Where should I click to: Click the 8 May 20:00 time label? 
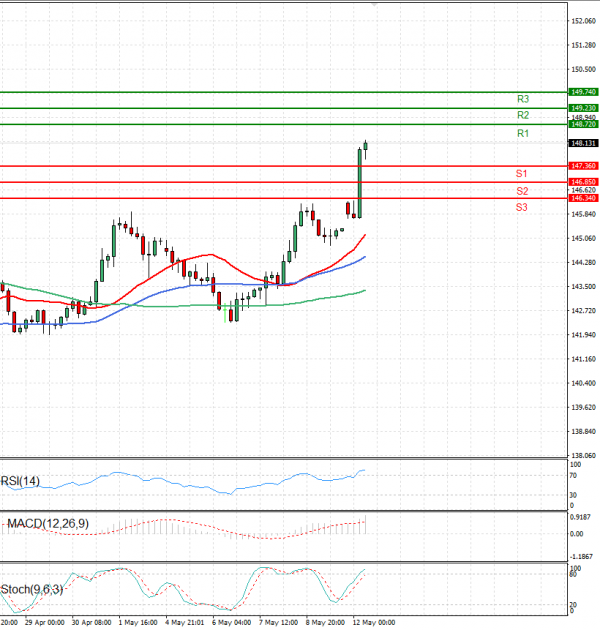(x=325, y=622)
